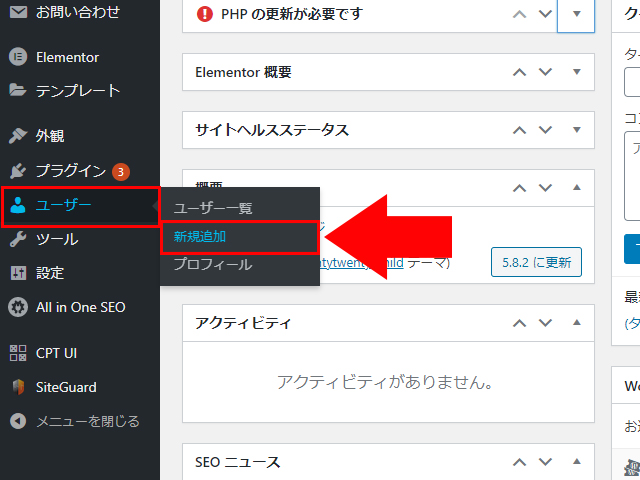
Task: Select プロフィール in the users submenu
Action: pos(213,264)
